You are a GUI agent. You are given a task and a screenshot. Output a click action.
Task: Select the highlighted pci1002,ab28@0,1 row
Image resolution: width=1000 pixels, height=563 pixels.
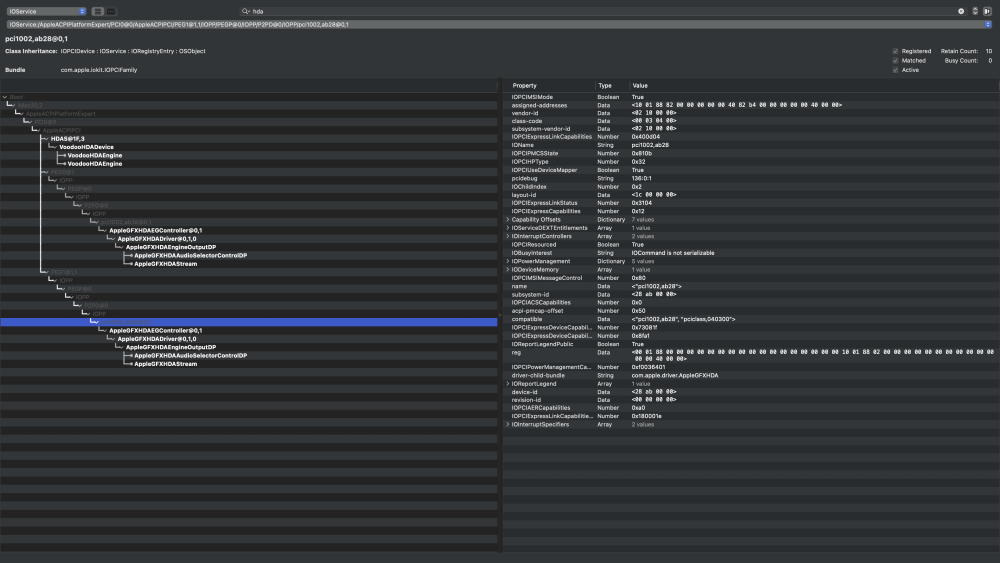249,322
